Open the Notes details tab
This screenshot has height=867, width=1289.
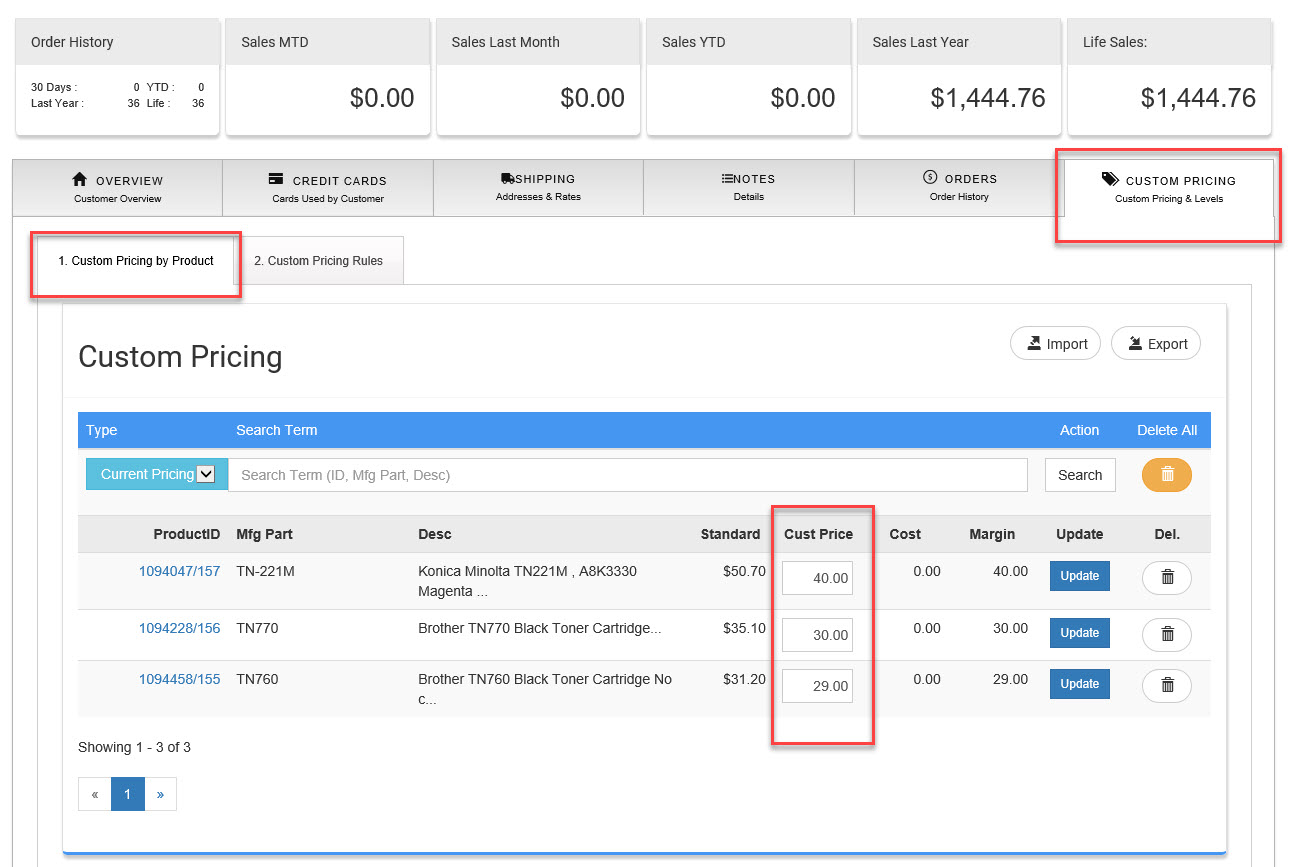click(748, 187)
